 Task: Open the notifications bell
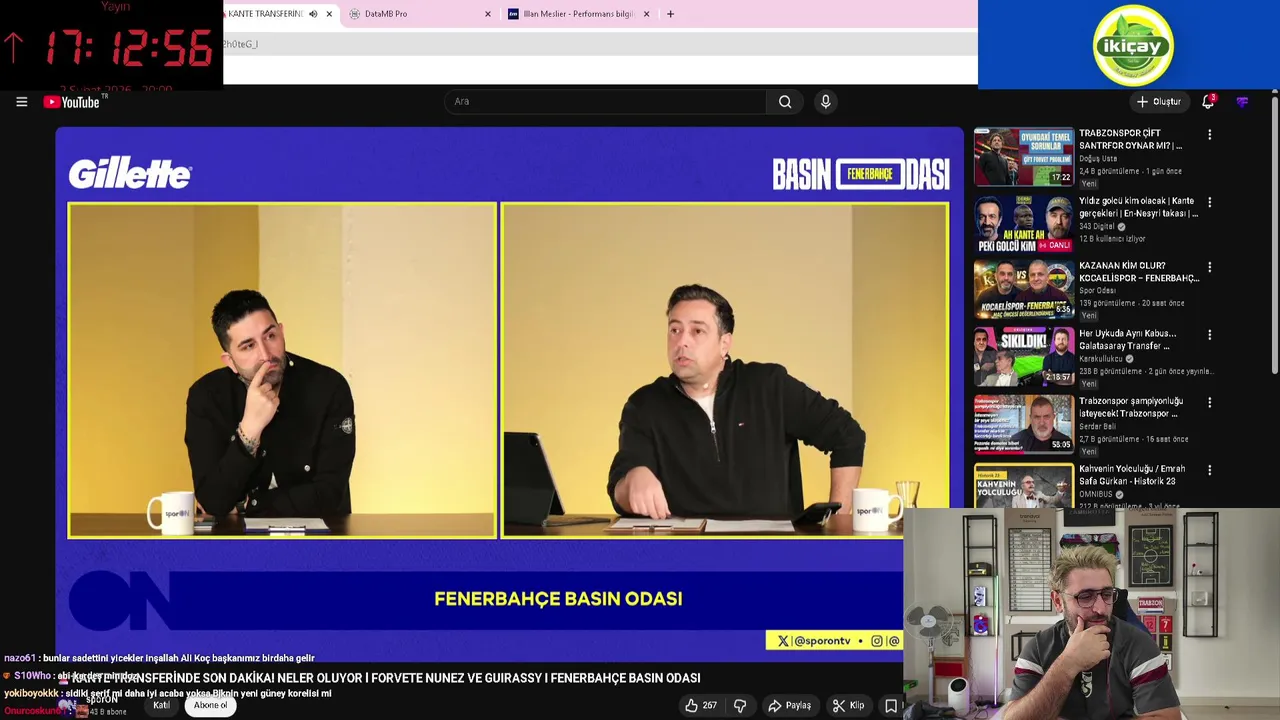(x=1208, y=101)
